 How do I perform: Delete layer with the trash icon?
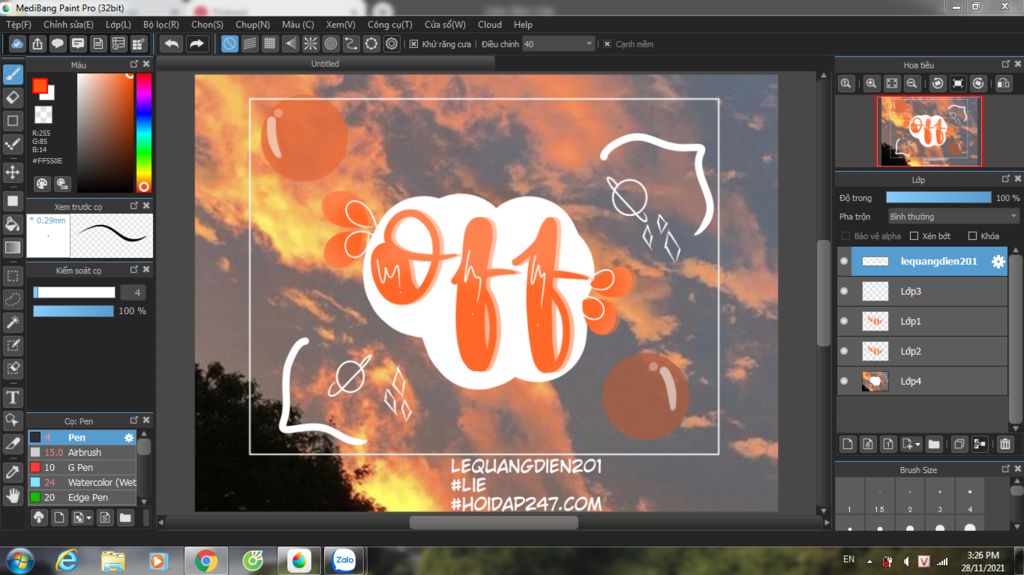1004,444
